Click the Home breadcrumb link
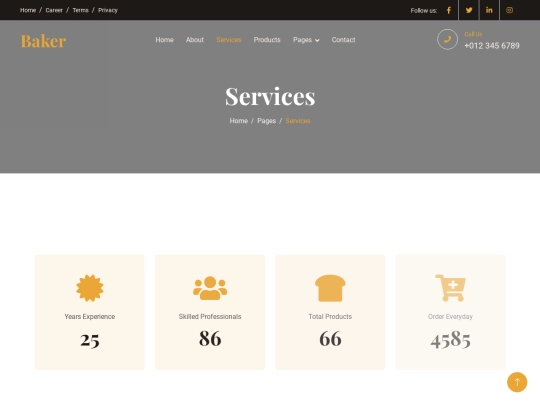Screen dimensions: 540x405 click(x=239, y=121)
